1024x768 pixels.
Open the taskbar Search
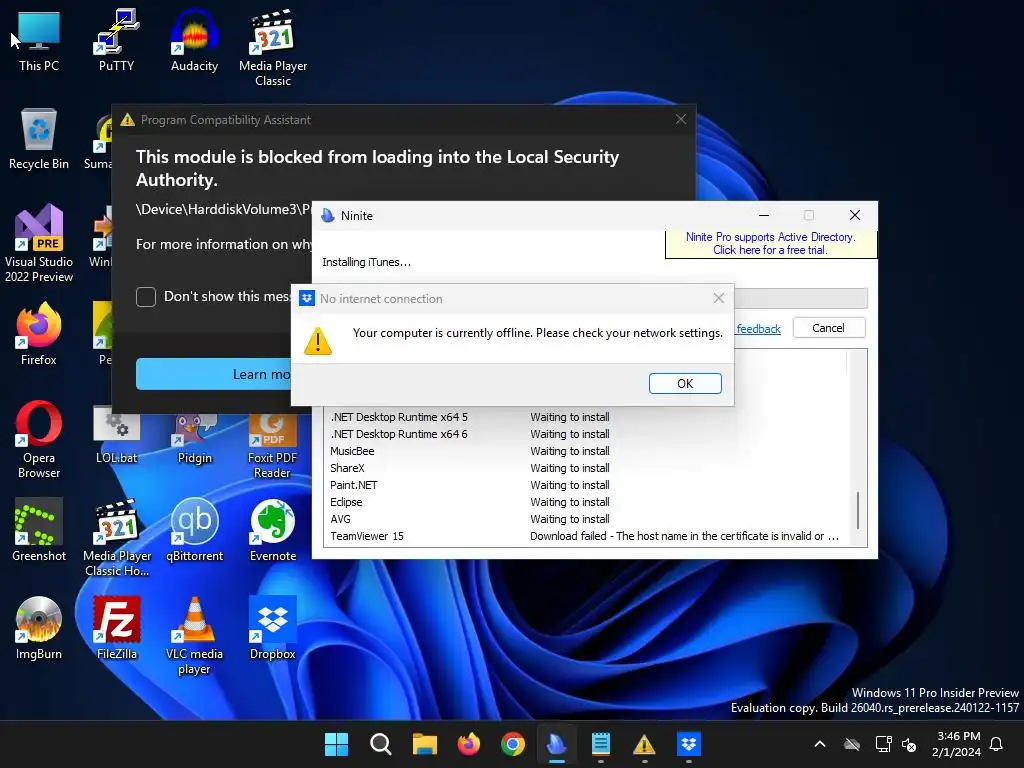tap(380, 744)
